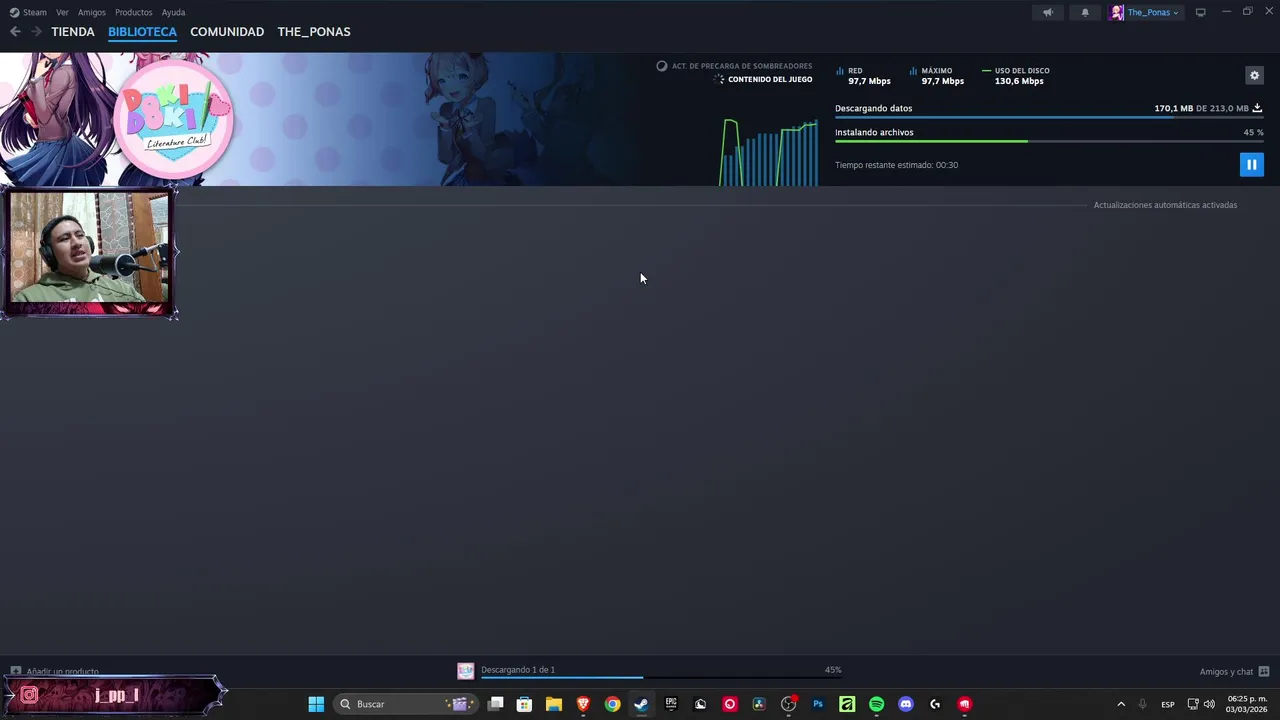
Task: Open Logitech G HUB from taskbar
Action: pyautogui.click(x=935, y=704)
